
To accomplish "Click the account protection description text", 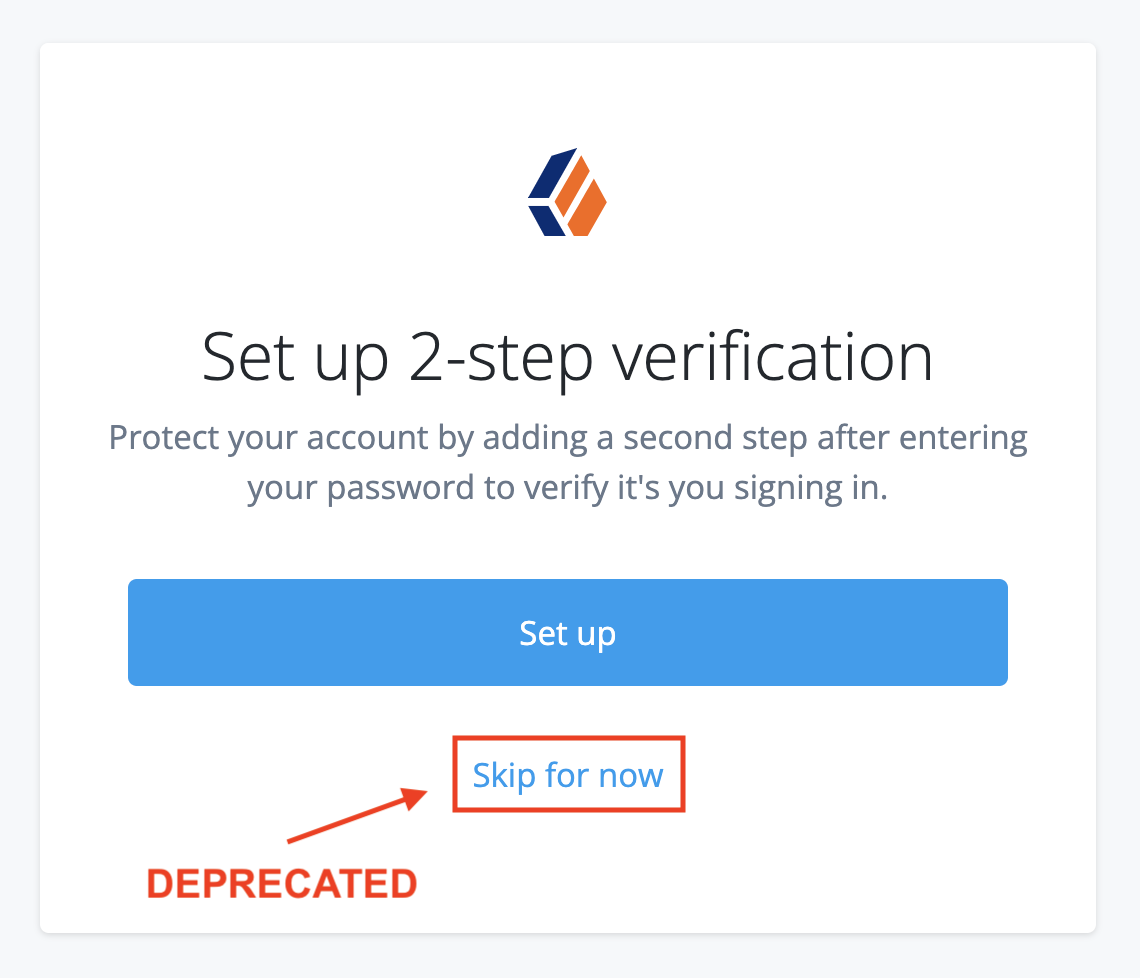I will pos(568,462).
